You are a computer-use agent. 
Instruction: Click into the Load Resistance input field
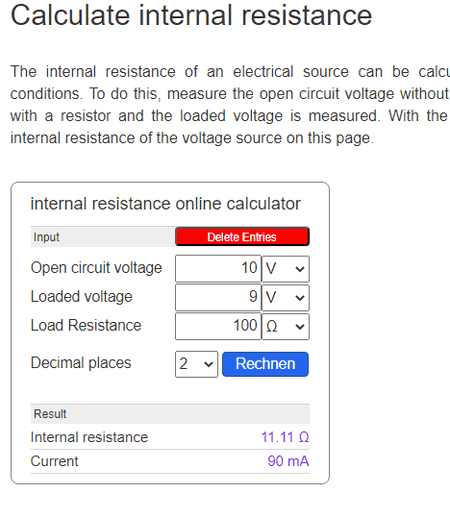pyautogui.click(x=218, y=326)
